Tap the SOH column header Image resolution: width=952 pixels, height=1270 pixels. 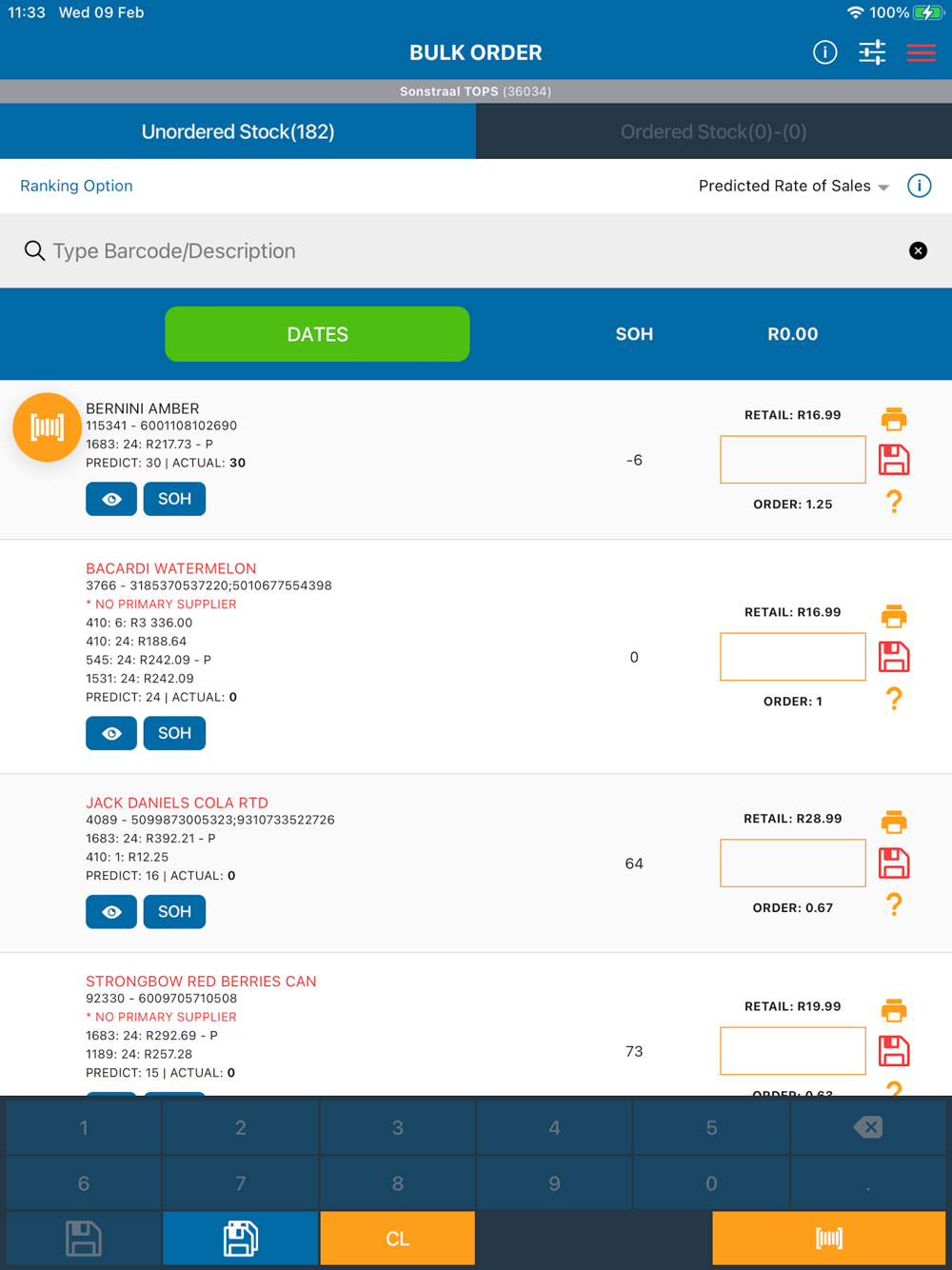634,334
